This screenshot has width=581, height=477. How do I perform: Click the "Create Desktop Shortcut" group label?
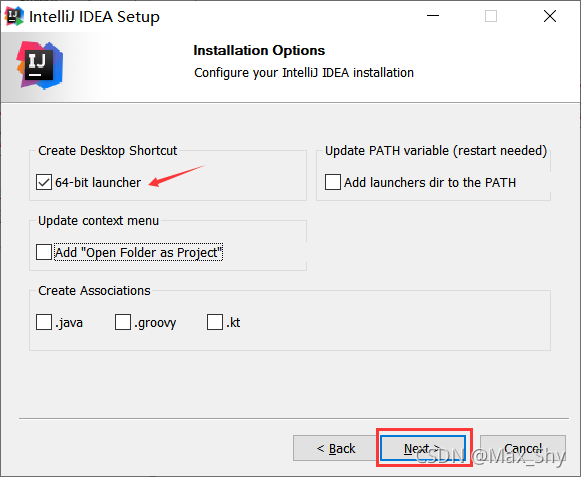tap(107, 150)
